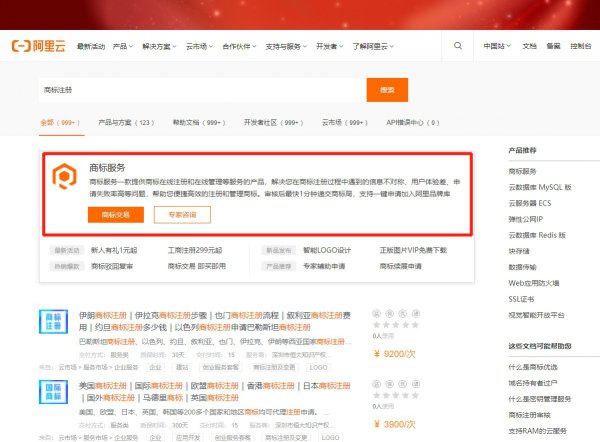This screenshot has width=600, height=442.
Task: Switch to 云市场 (999+) tab
Action: click(x=345, y=122)
